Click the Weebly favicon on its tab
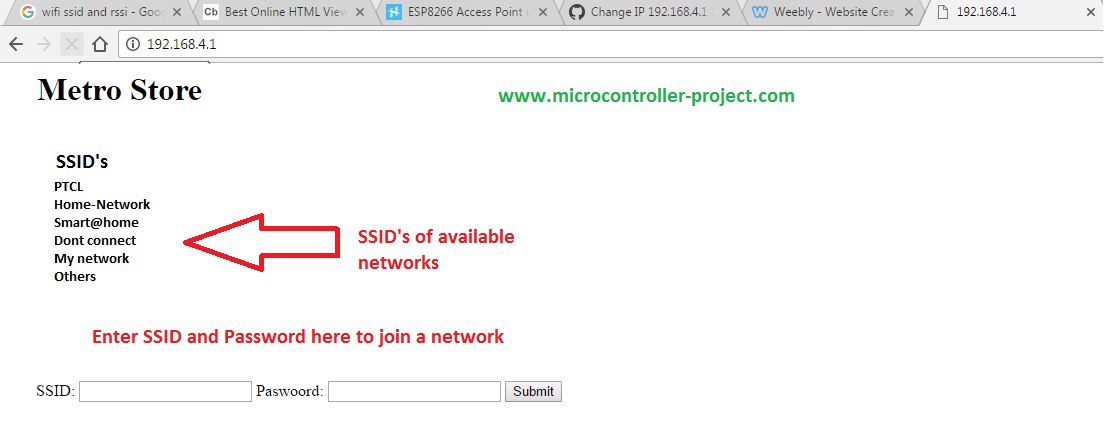Screen dimensions: 1107x431 coord(760,12)
